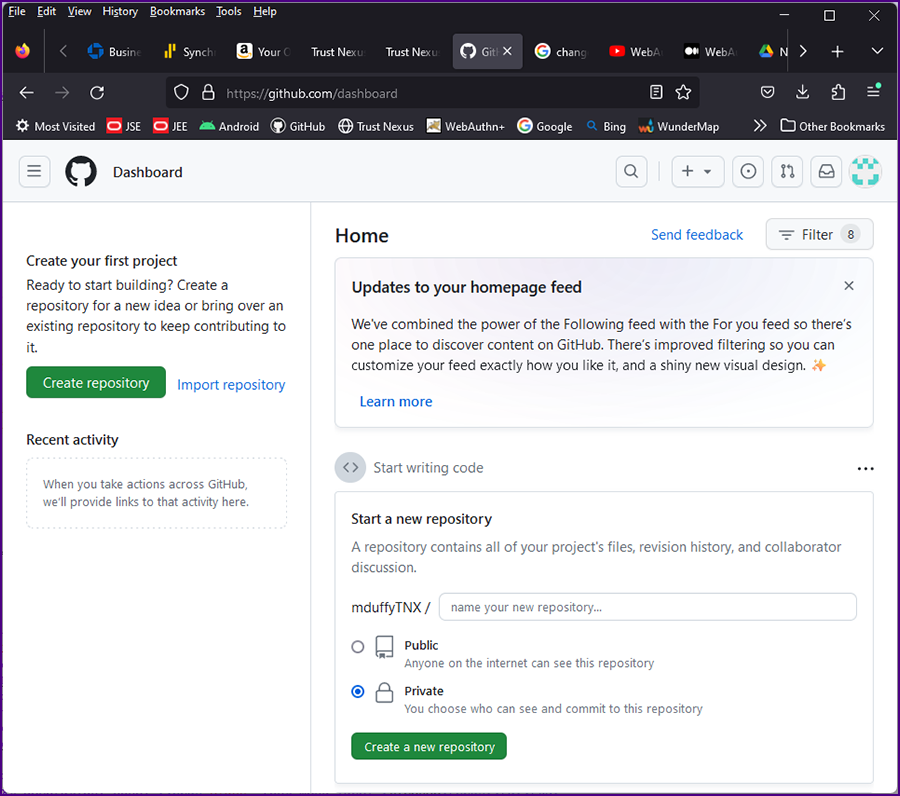
Task: Open the GitHub navigation hamburger menu
Action: point(34,172)
